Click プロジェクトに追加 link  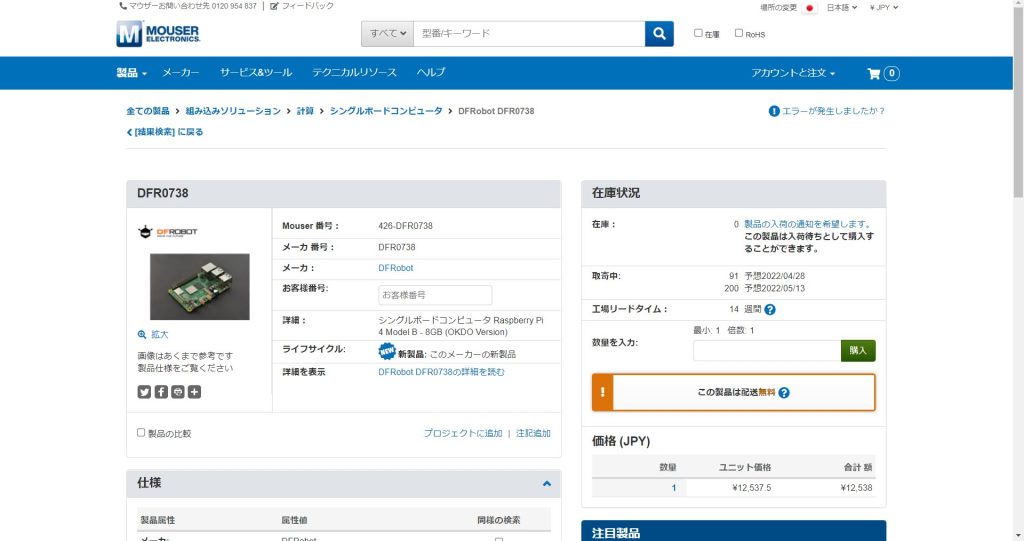(463, 433)
